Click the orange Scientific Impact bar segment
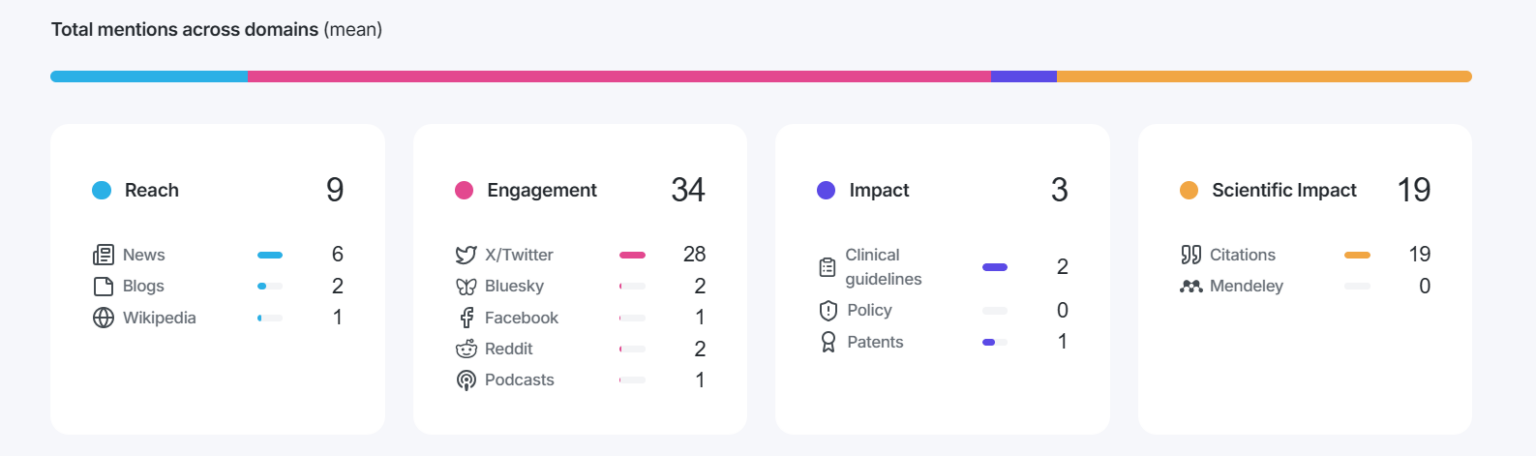 pyautogui.click(x=1264, y=76)
